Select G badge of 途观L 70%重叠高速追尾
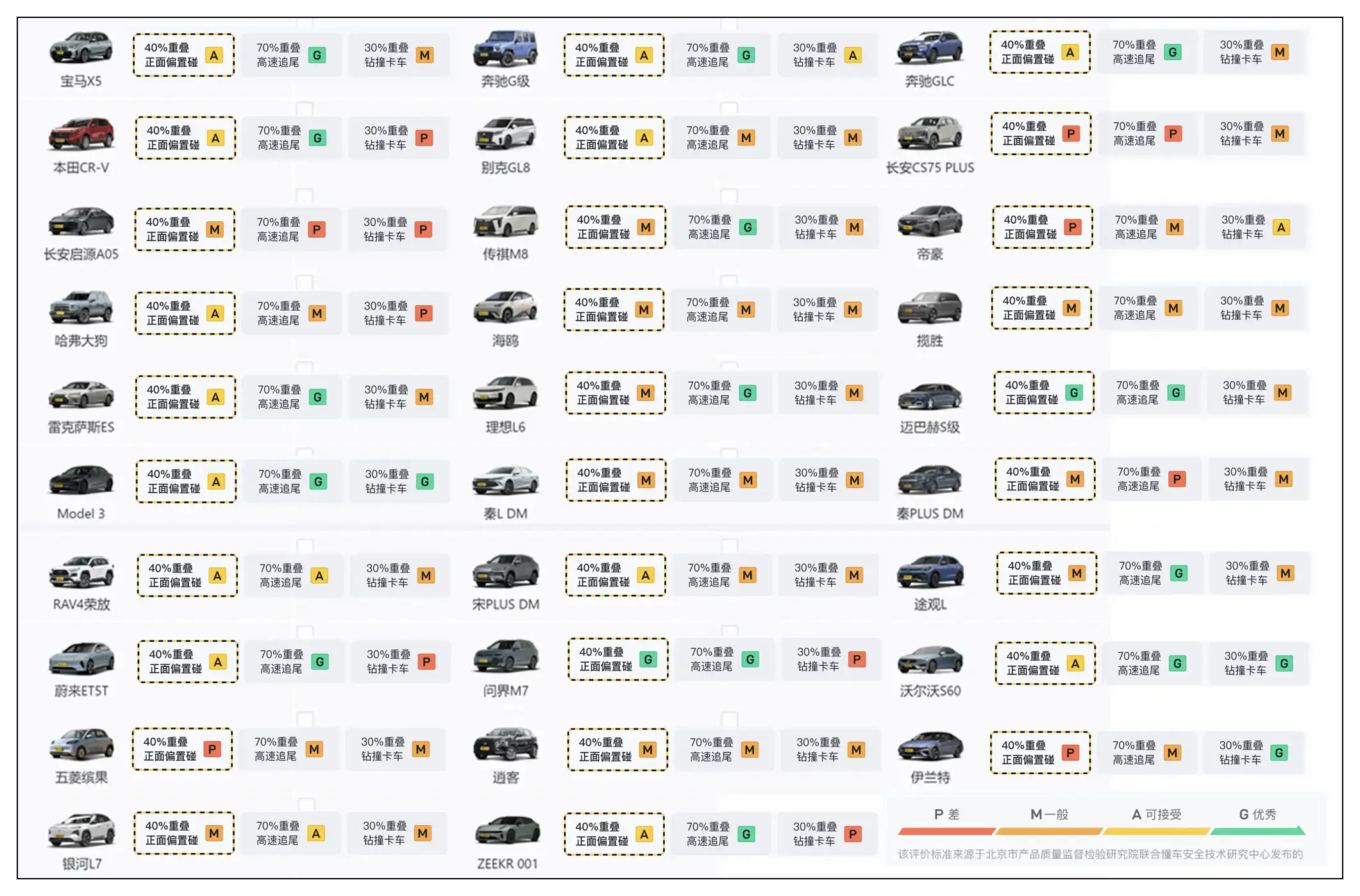This screenshot has height=896, width=1360. pos(1179,574)
